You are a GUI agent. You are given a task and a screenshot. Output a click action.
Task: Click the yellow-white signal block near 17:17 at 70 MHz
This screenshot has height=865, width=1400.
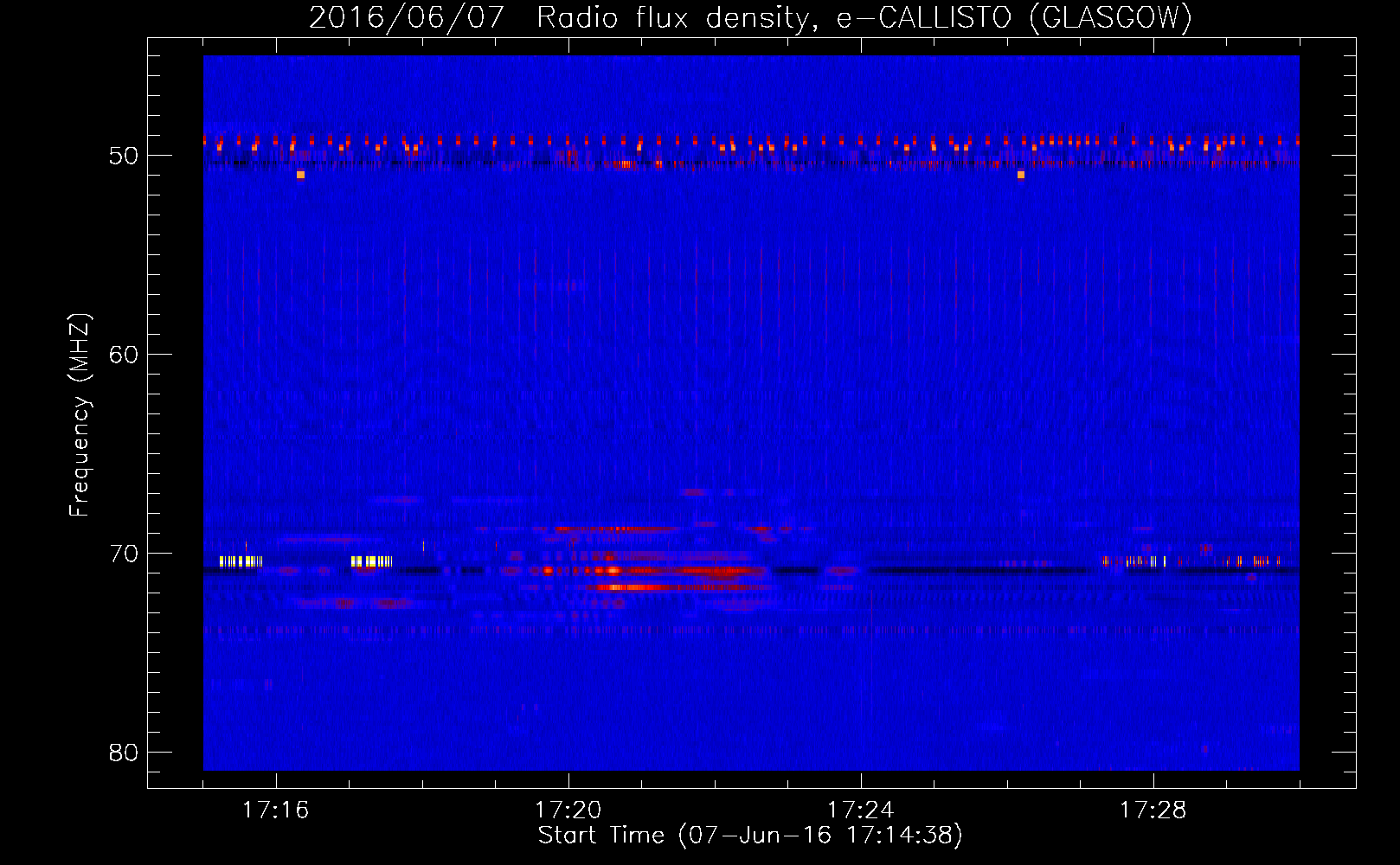(371, 561)
